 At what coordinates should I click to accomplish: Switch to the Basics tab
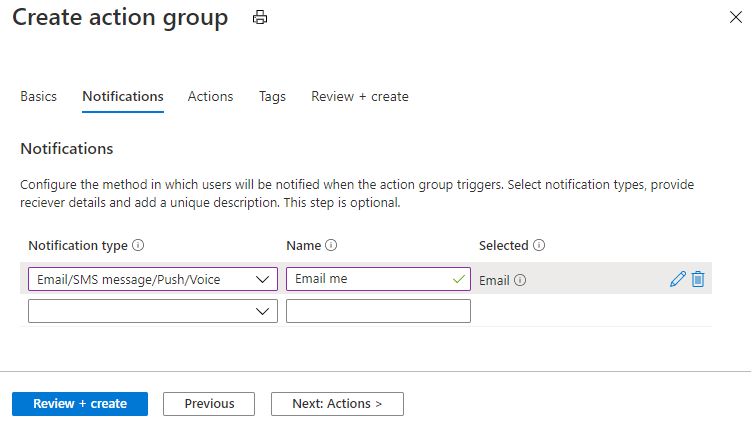[38, 96]
